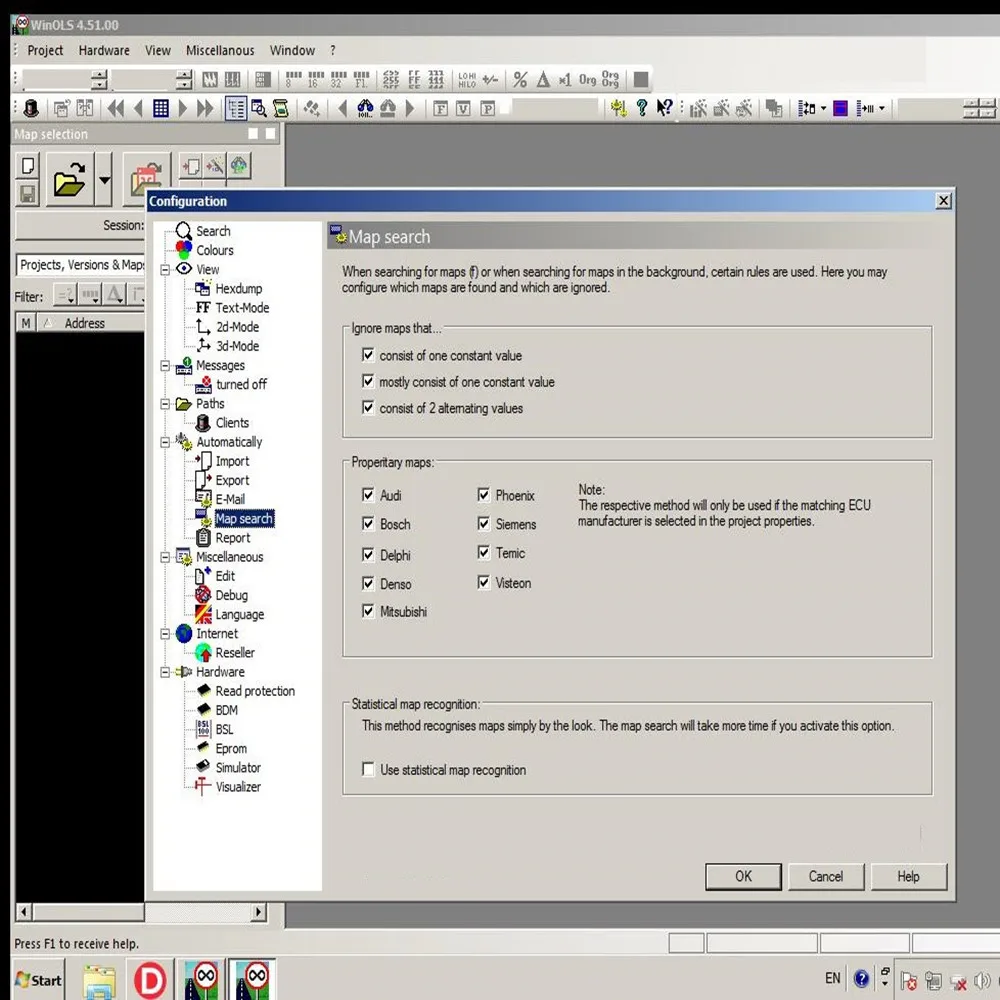Image resolution: width=1000 pixels, height=1000 pixels.
Task: Click the question mark help toolbar icon
Action: 642,109
